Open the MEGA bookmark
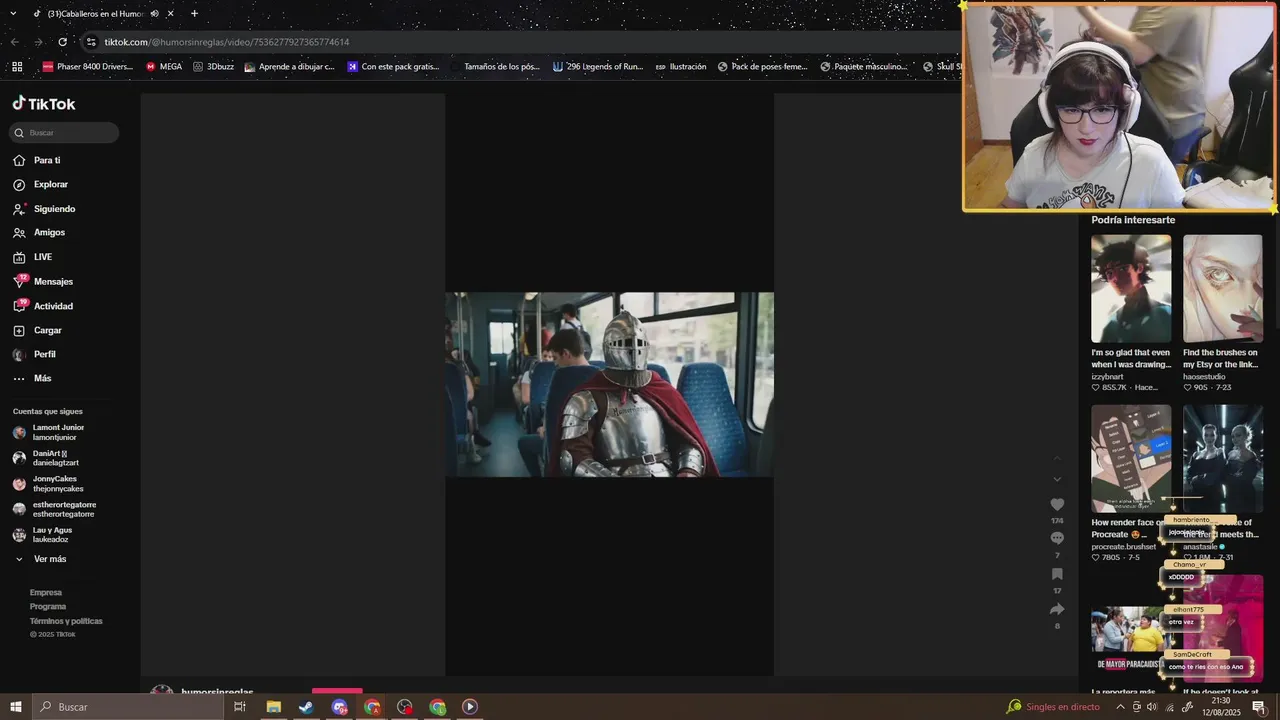This screenshot has height=720, width=1280. click(164, 67)
